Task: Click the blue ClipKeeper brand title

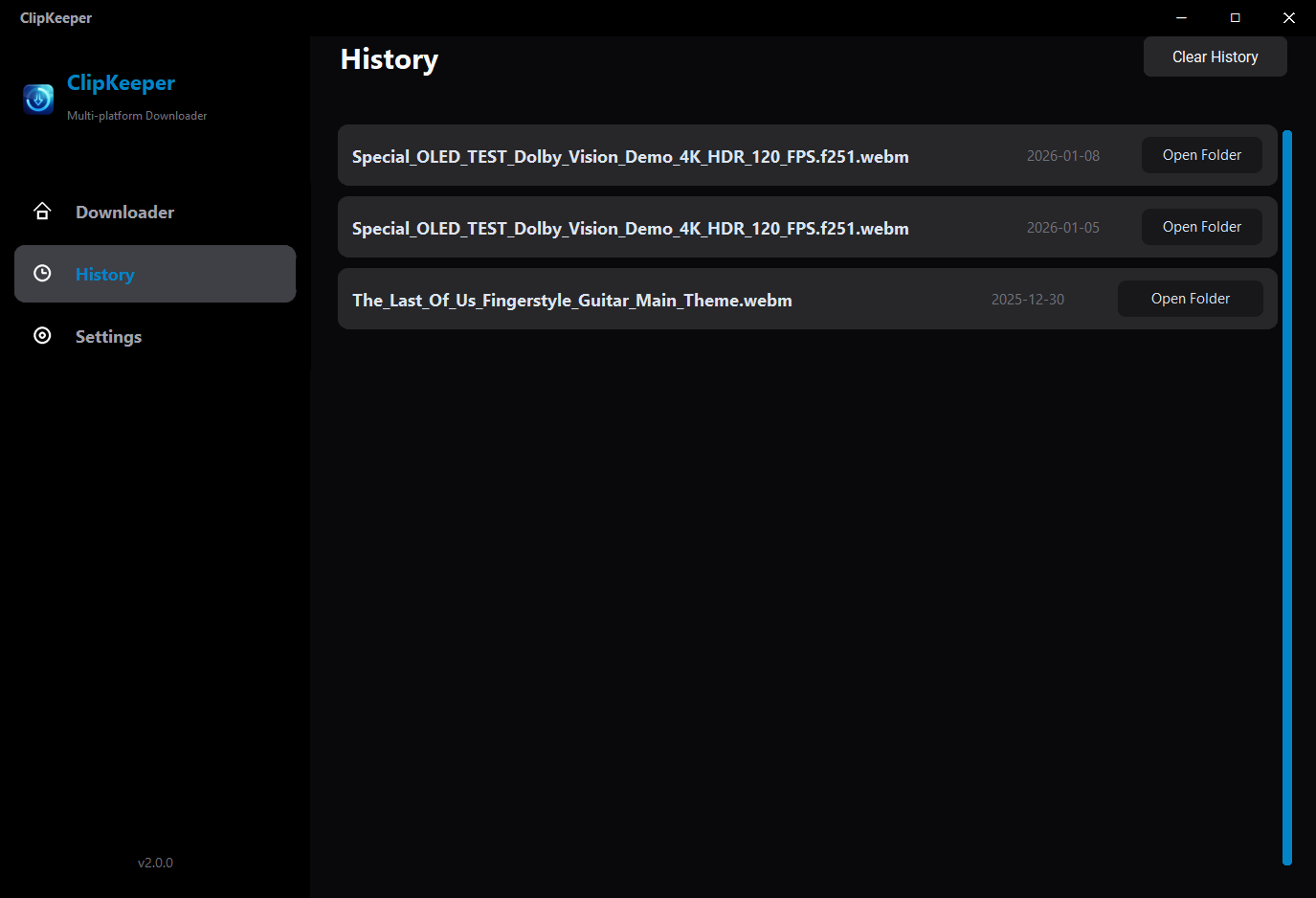Action: tap(121, 83)
